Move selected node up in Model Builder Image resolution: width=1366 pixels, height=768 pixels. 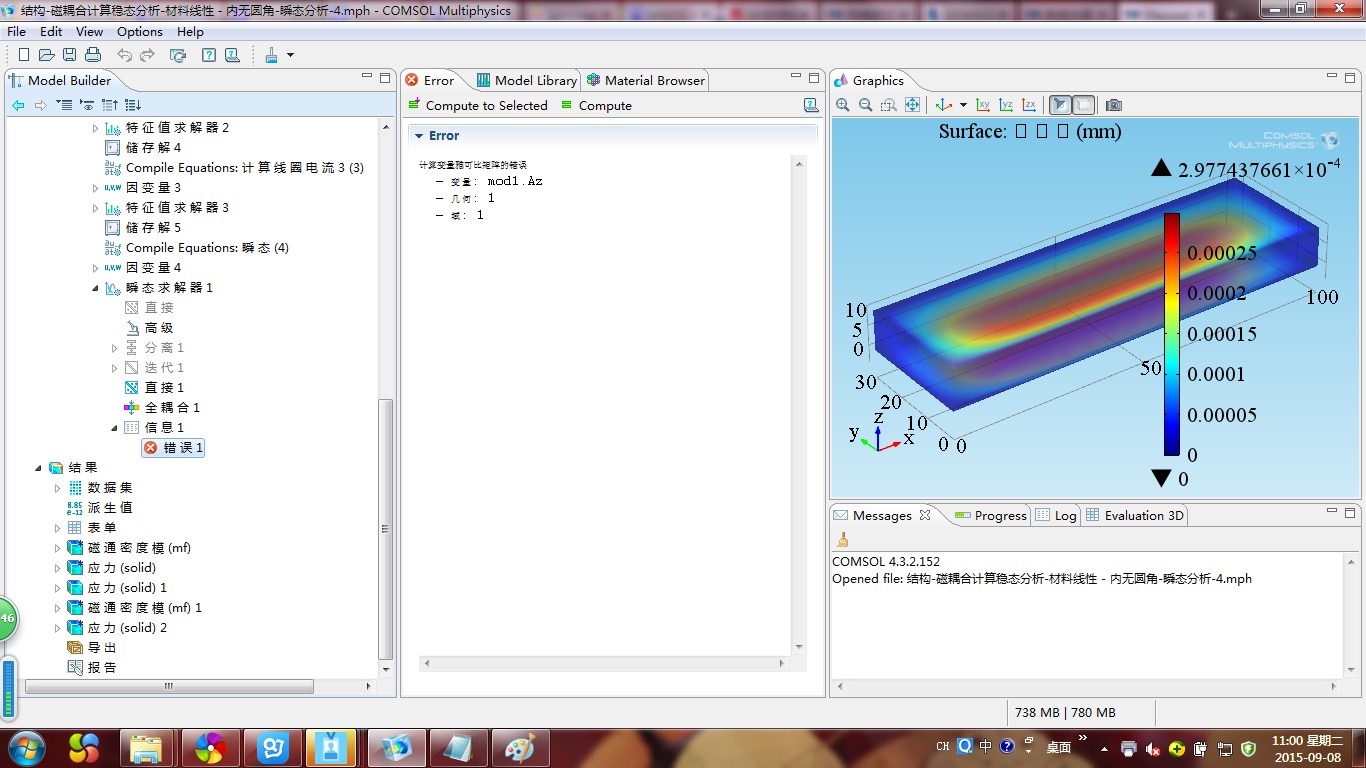pyautogui.click(x=110, y=105)
